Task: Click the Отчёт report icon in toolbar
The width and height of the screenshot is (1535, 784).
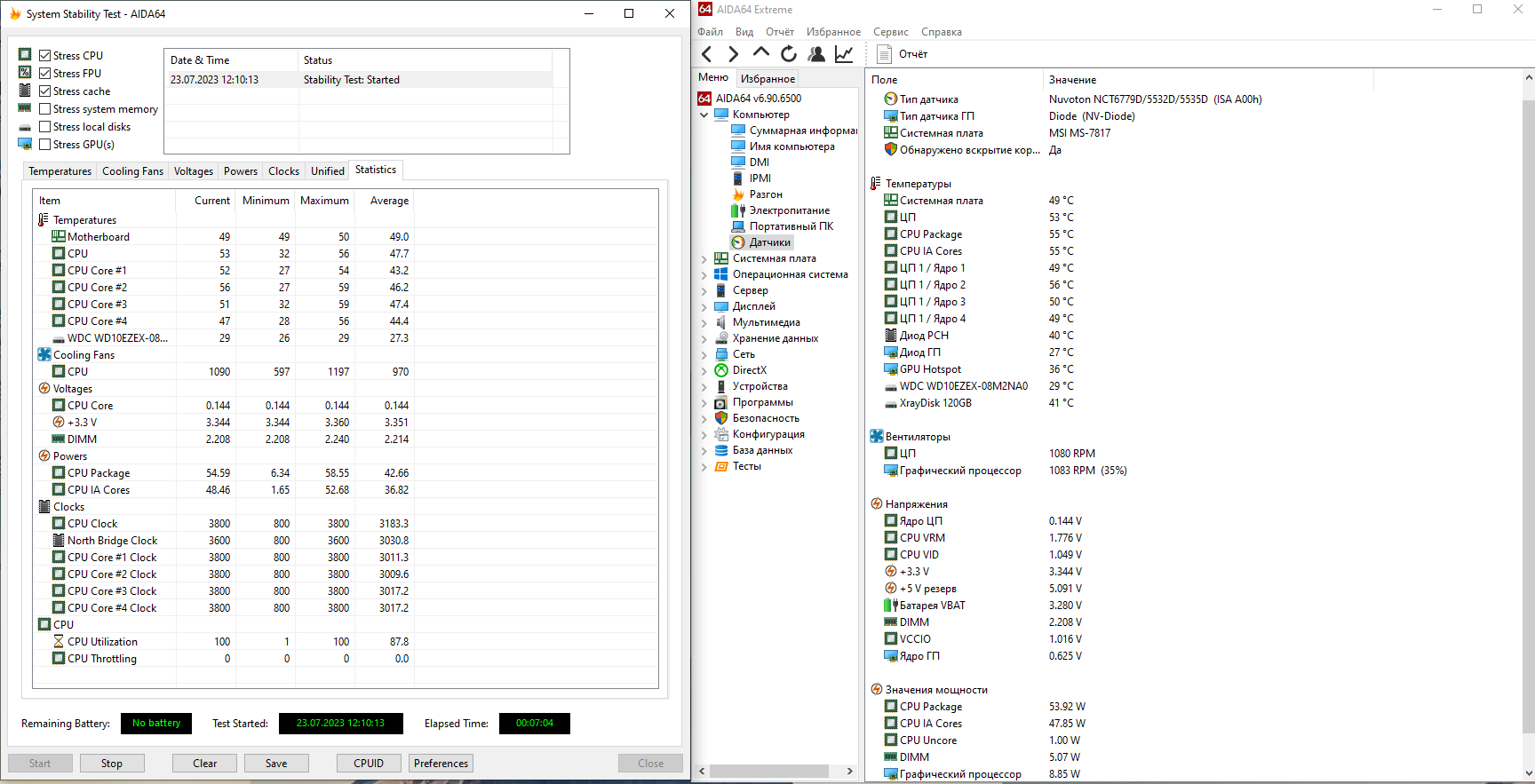Action: click(x=884, y=54)
